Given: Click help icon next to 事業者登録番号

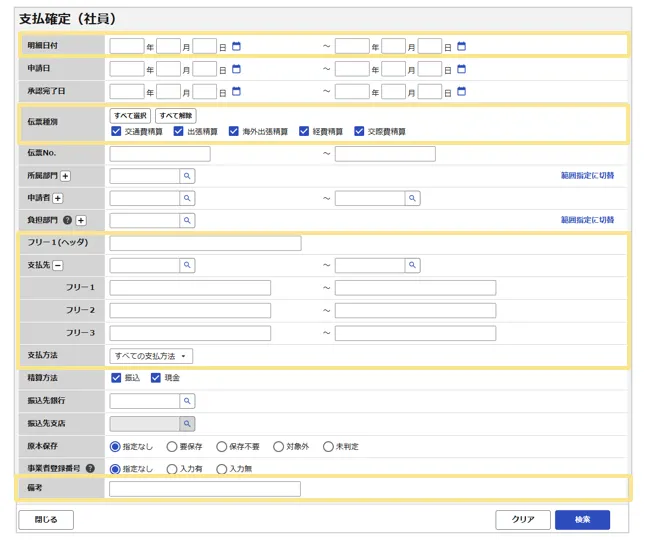Looking at the screenshot, I should (x=90, y=468).
